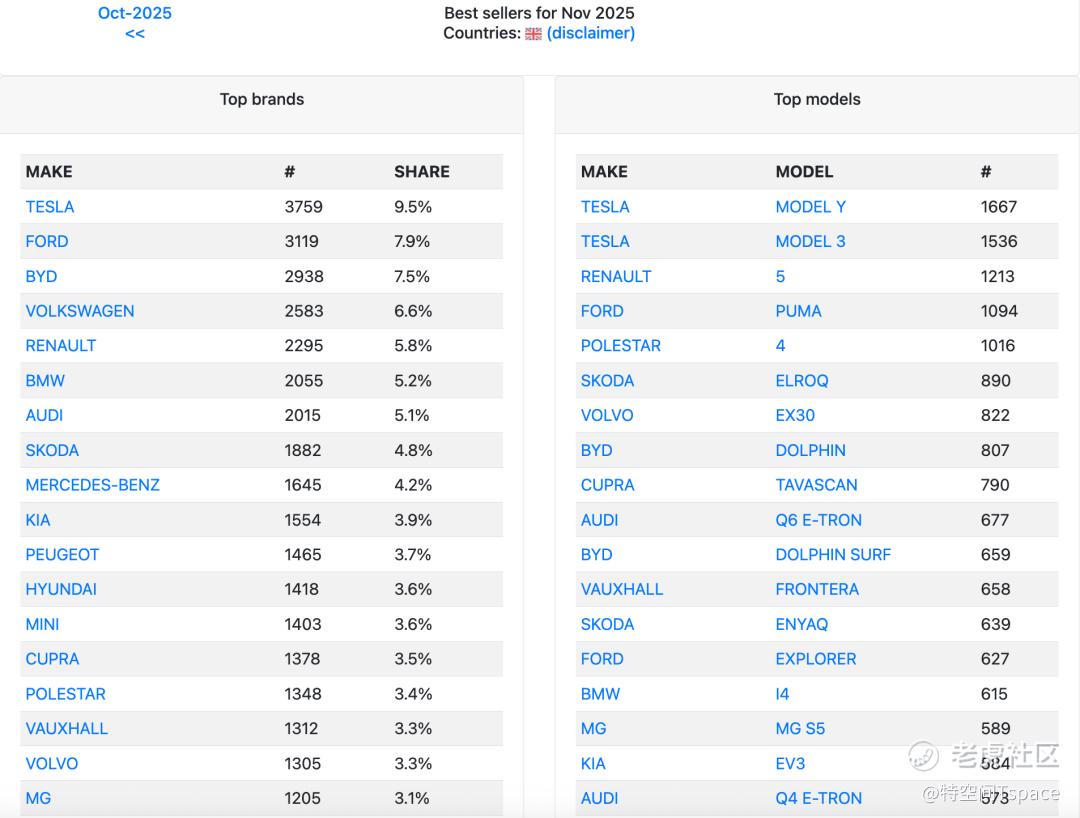Click VOLKSWAGEN in the Top brands list
This screenshot has height=818, width=1080.
(80, 311)
